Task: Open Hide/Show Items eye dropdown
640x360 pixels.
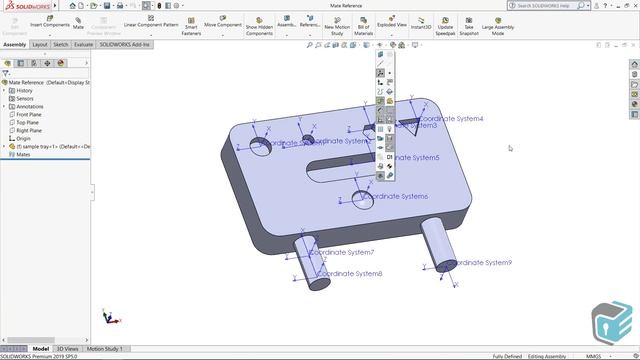Action: 380,45
